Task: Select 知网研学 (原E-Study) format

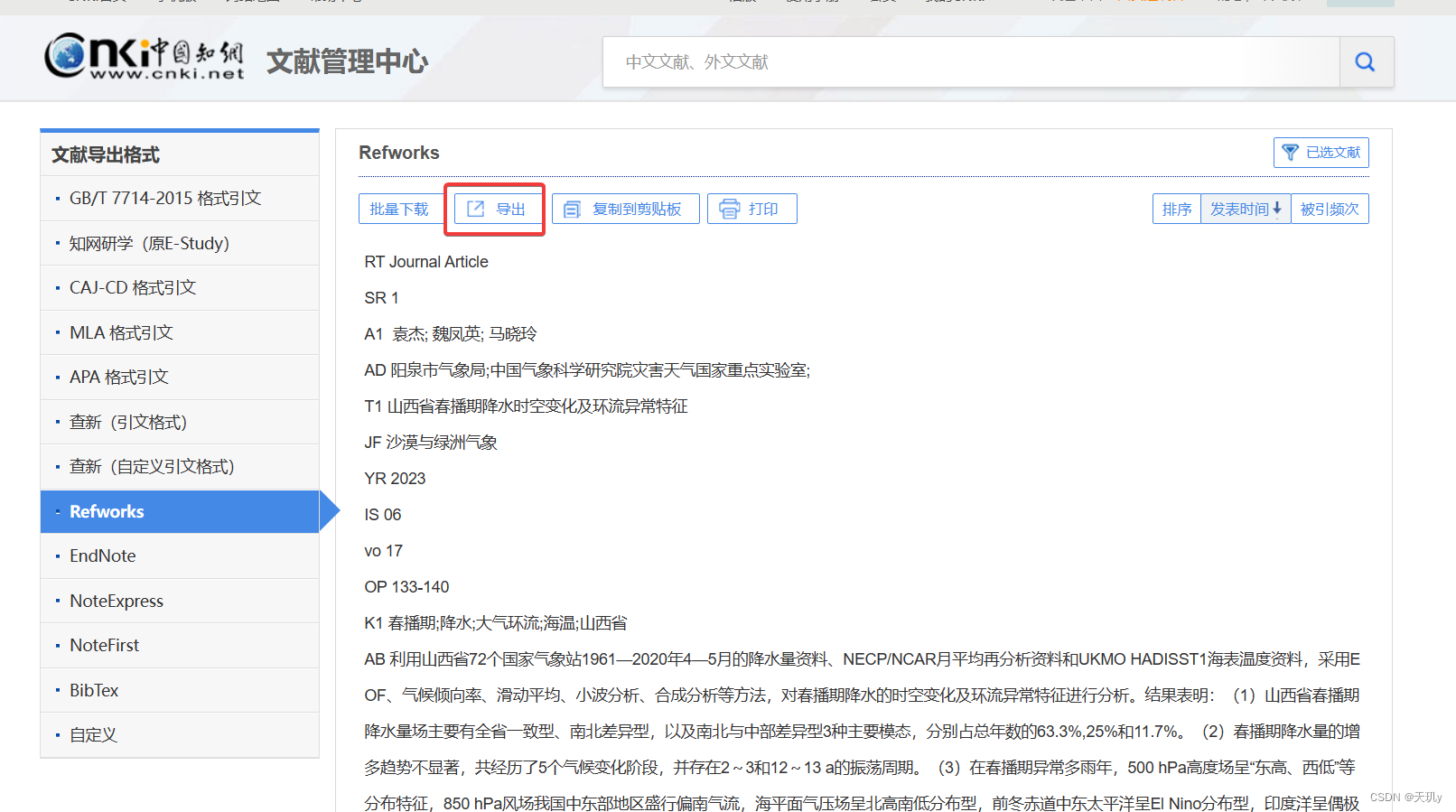Action: pos(180,243)
